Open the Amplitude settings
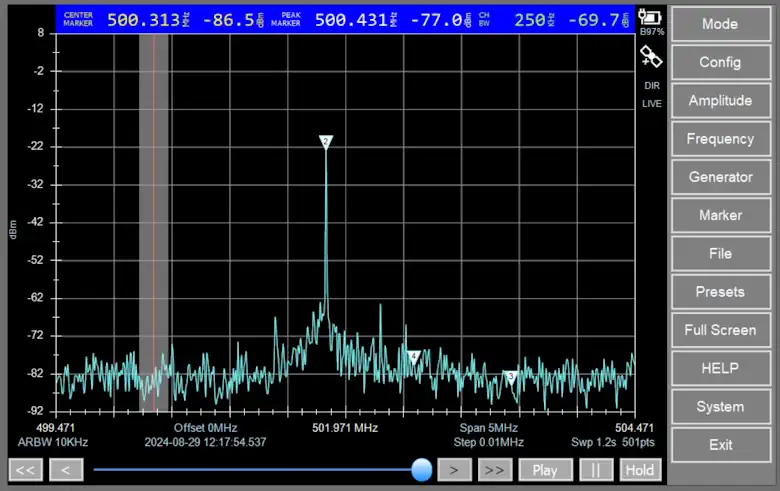 click(x=720, y=100)
